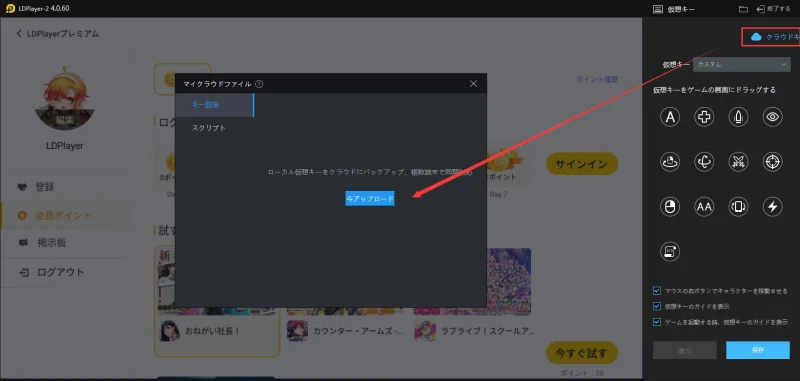Open 掲示板 in the sidebar
This screenshot has width=800, height=381.
65,243
